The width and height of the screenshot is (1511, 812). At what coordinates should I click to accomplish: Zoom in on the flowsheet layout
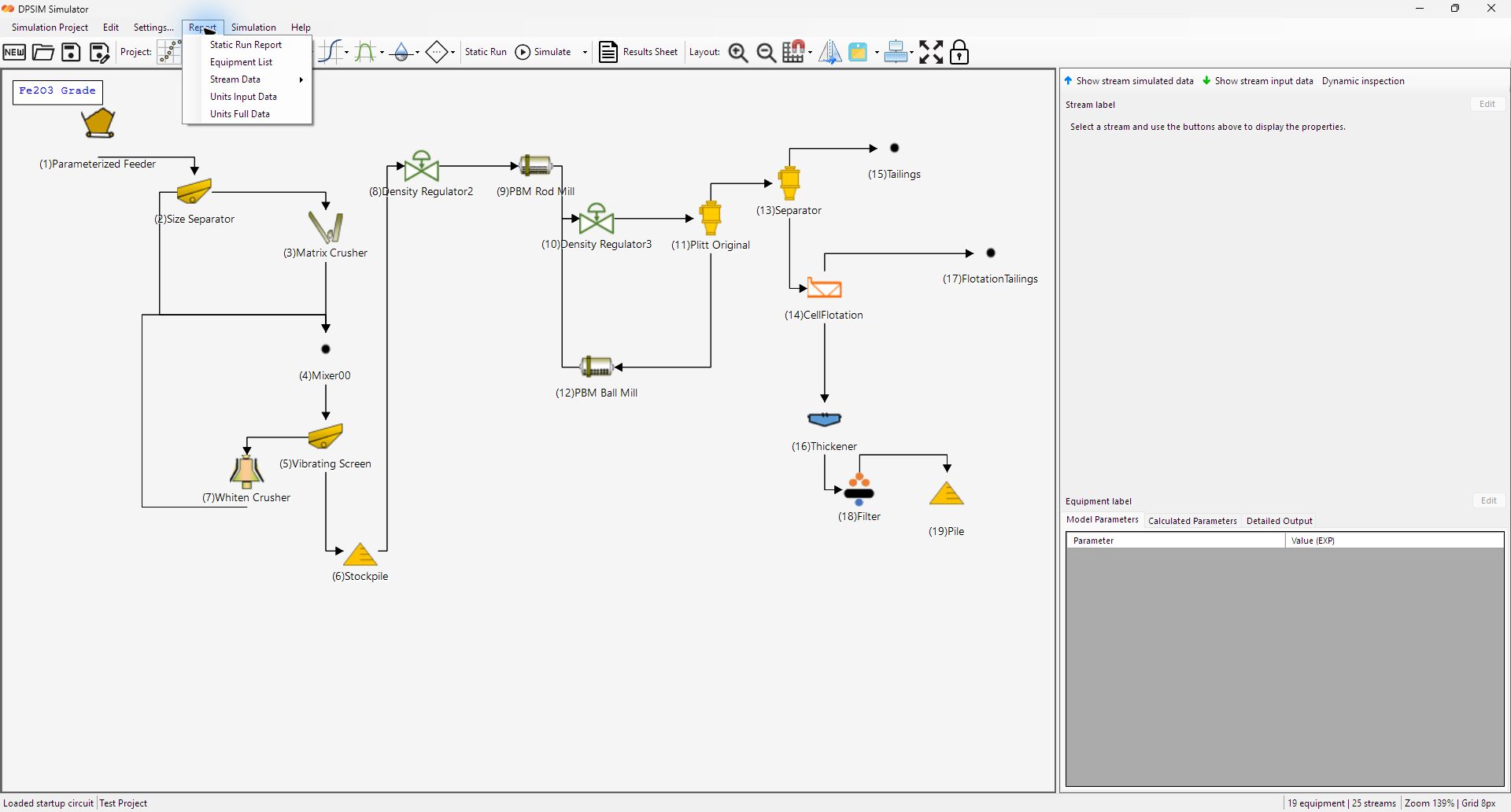[737, 53]
